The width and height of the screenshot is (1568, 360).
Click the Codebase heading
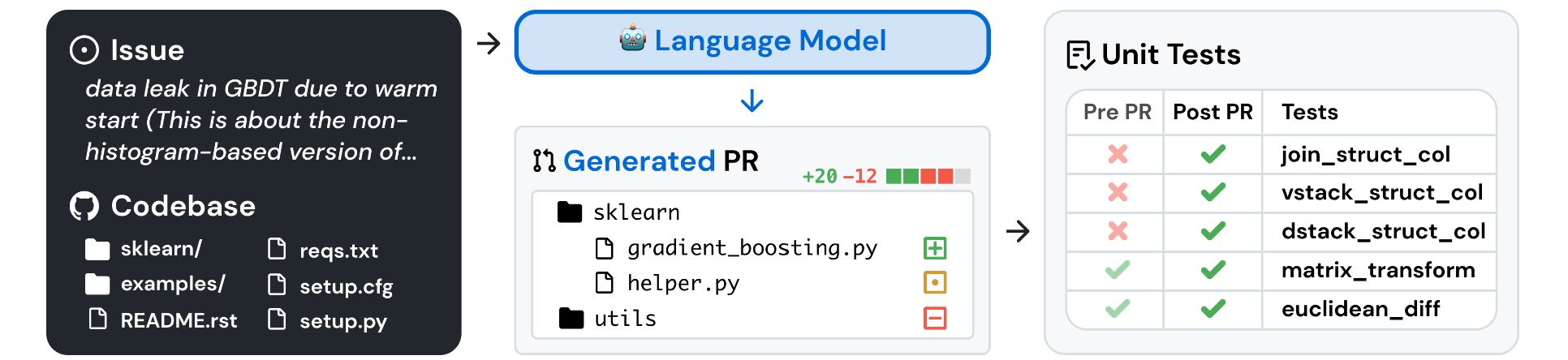pyautogui.click(x=183, y=206)
